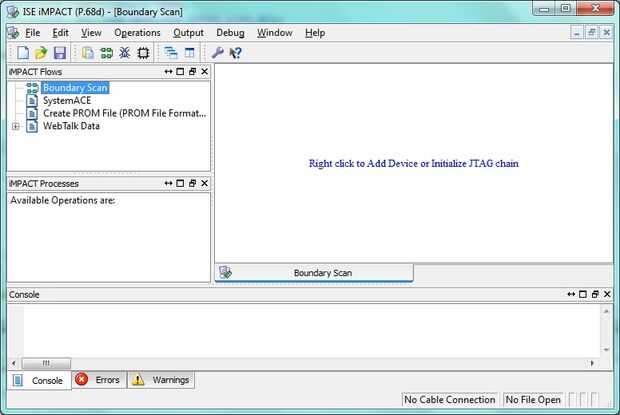The height and width of the screenshot is (415, 620).
Task: Click the WebTalk Data document icon
Action: 32,126
